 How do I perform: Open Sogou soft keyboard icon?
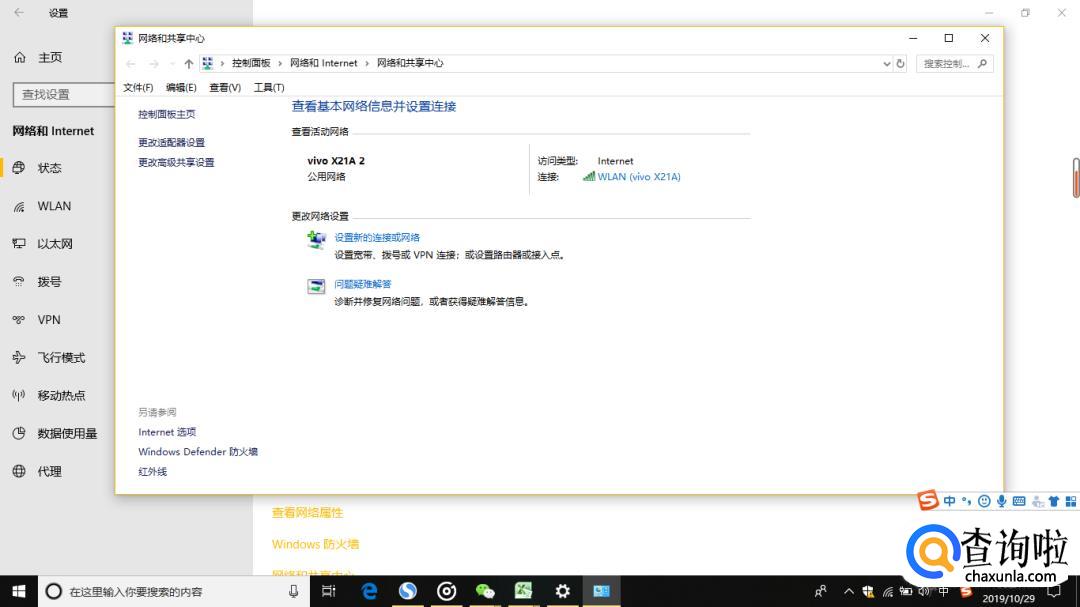(1019, 501)
